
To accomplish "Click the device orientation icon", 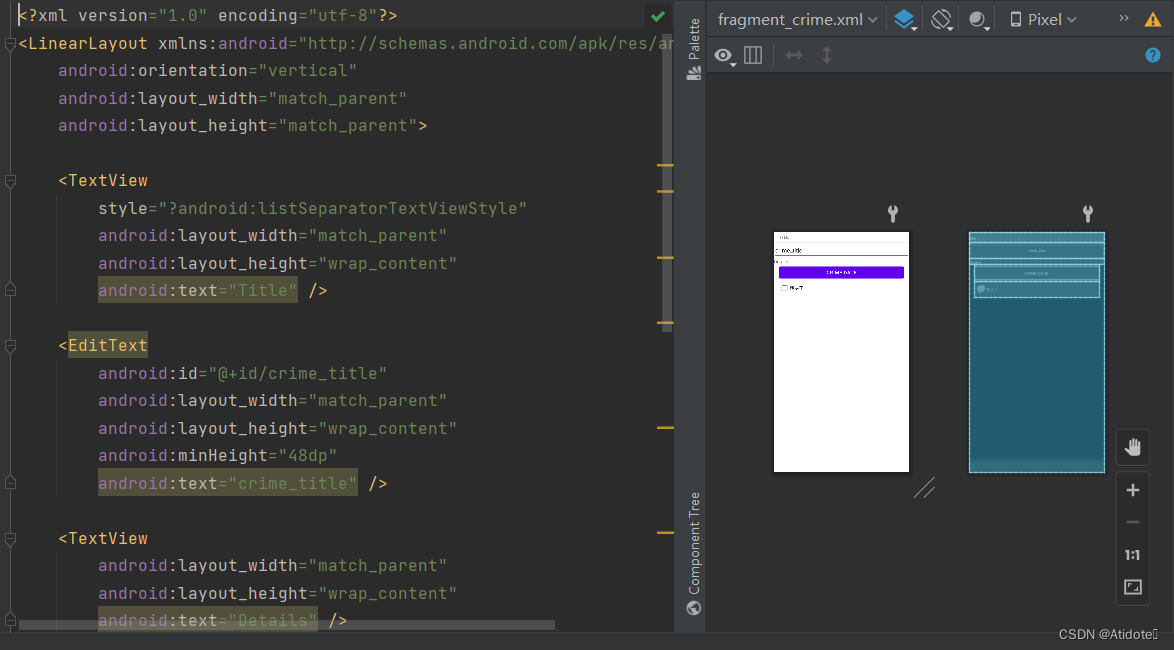I will click(x=941, y=18).
